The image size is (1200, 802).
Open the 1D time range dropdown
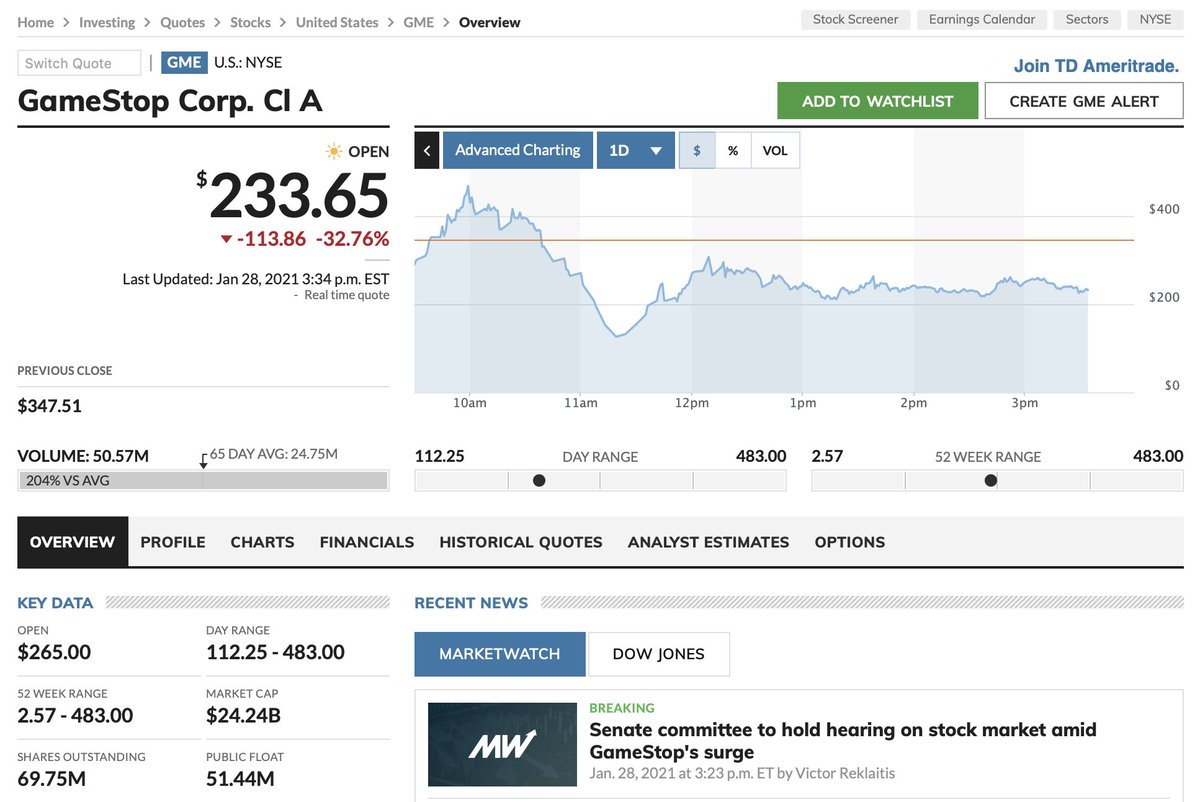[636, 150]
